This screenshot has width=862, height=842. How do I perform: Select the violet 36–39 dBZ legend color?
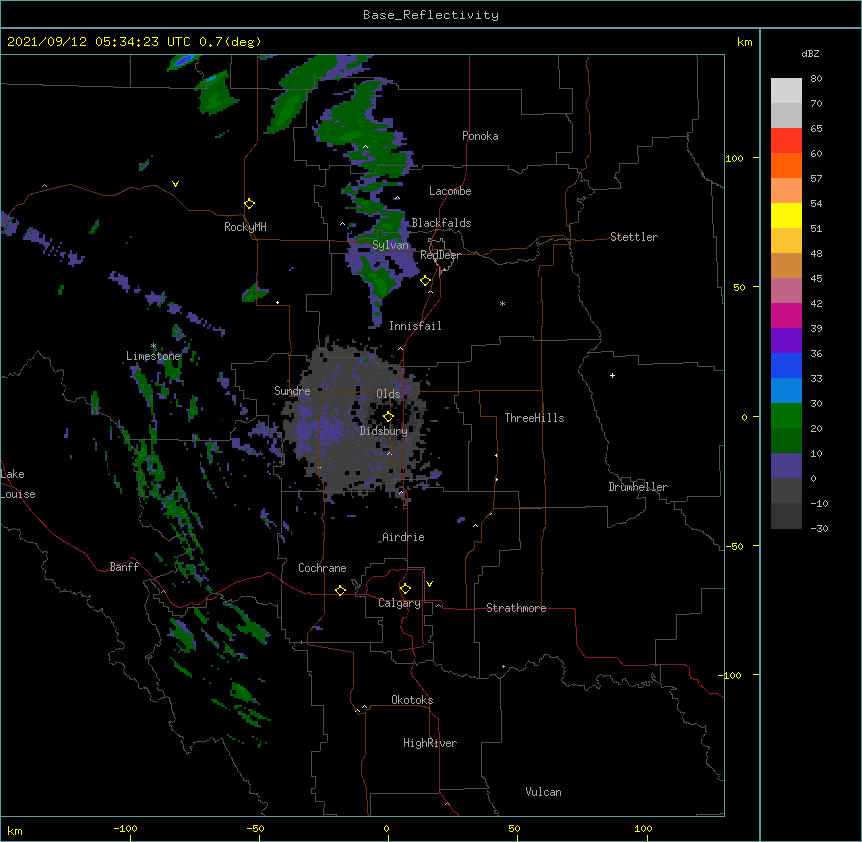(x=786, y=341)
